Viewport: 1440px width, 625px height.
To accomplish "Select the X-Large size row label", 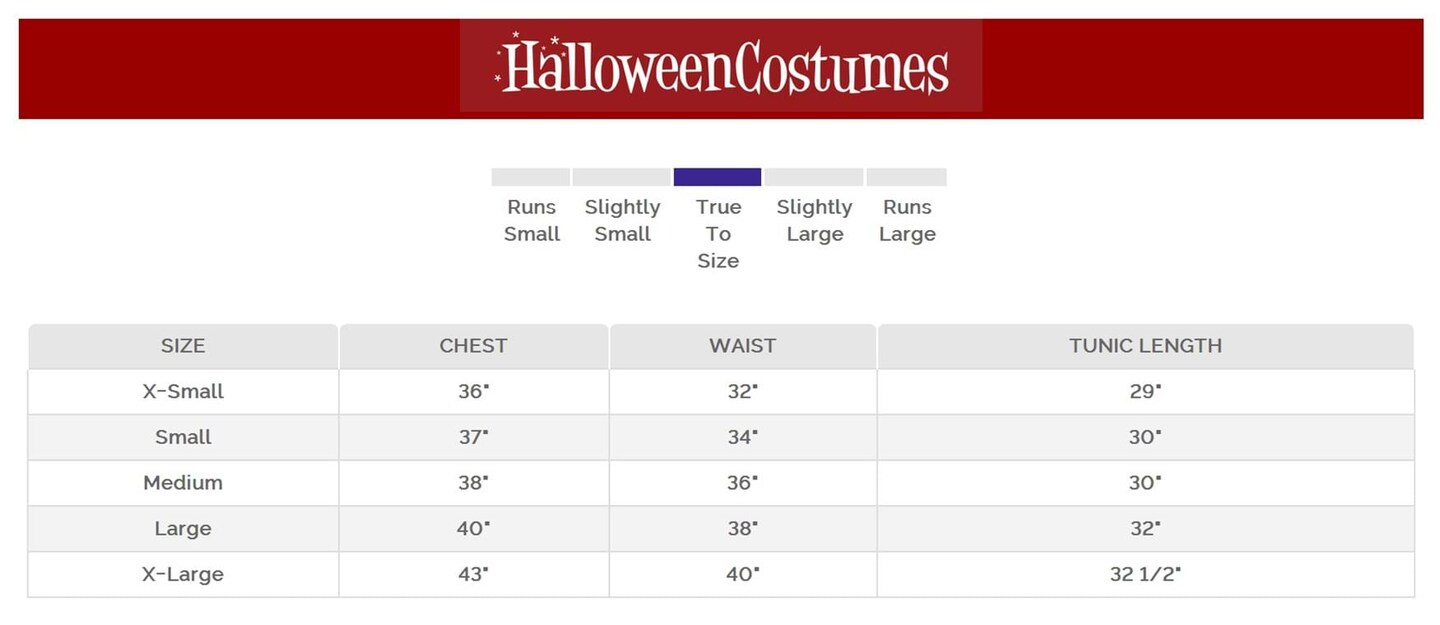I will pyautogui.click(x=183, y=574).
